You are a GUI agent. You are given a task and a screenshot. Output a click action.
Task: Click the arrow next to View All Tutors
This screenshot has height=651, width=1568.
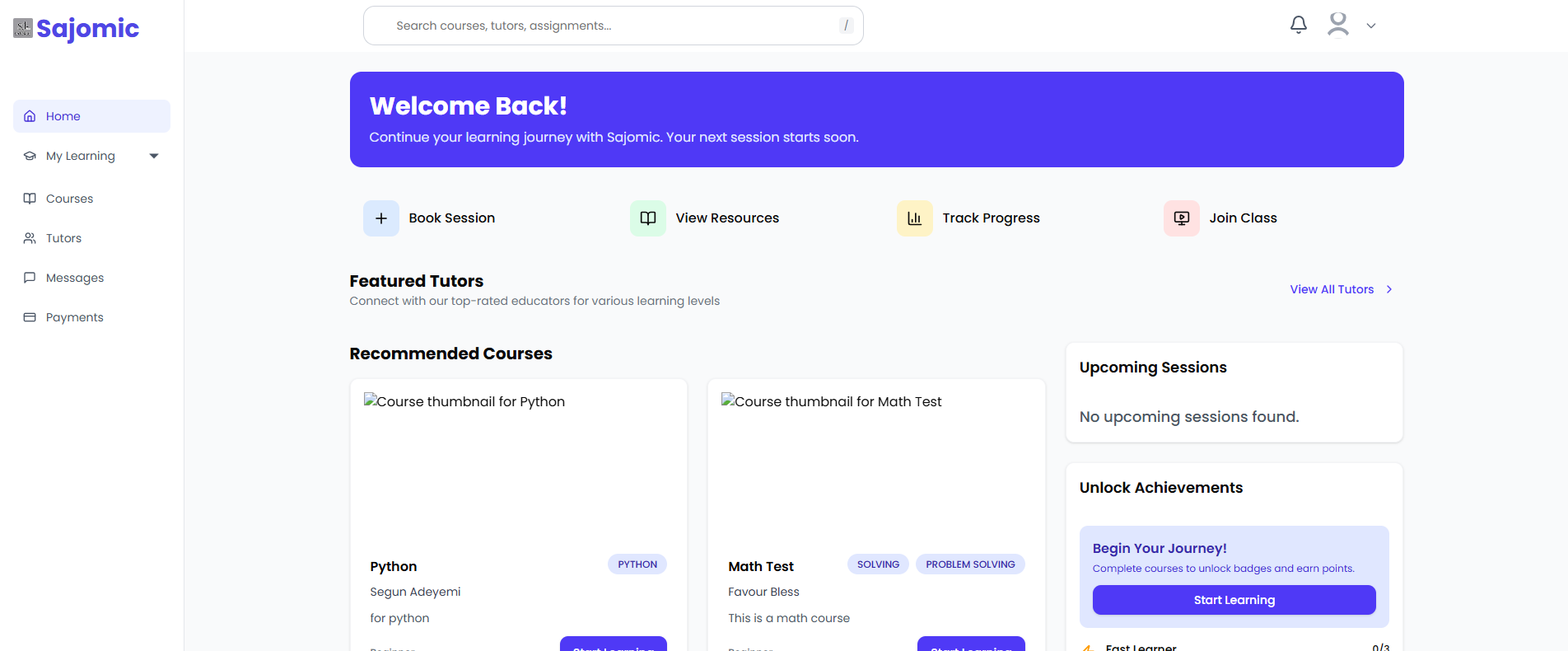click(x=1389, y=289)
